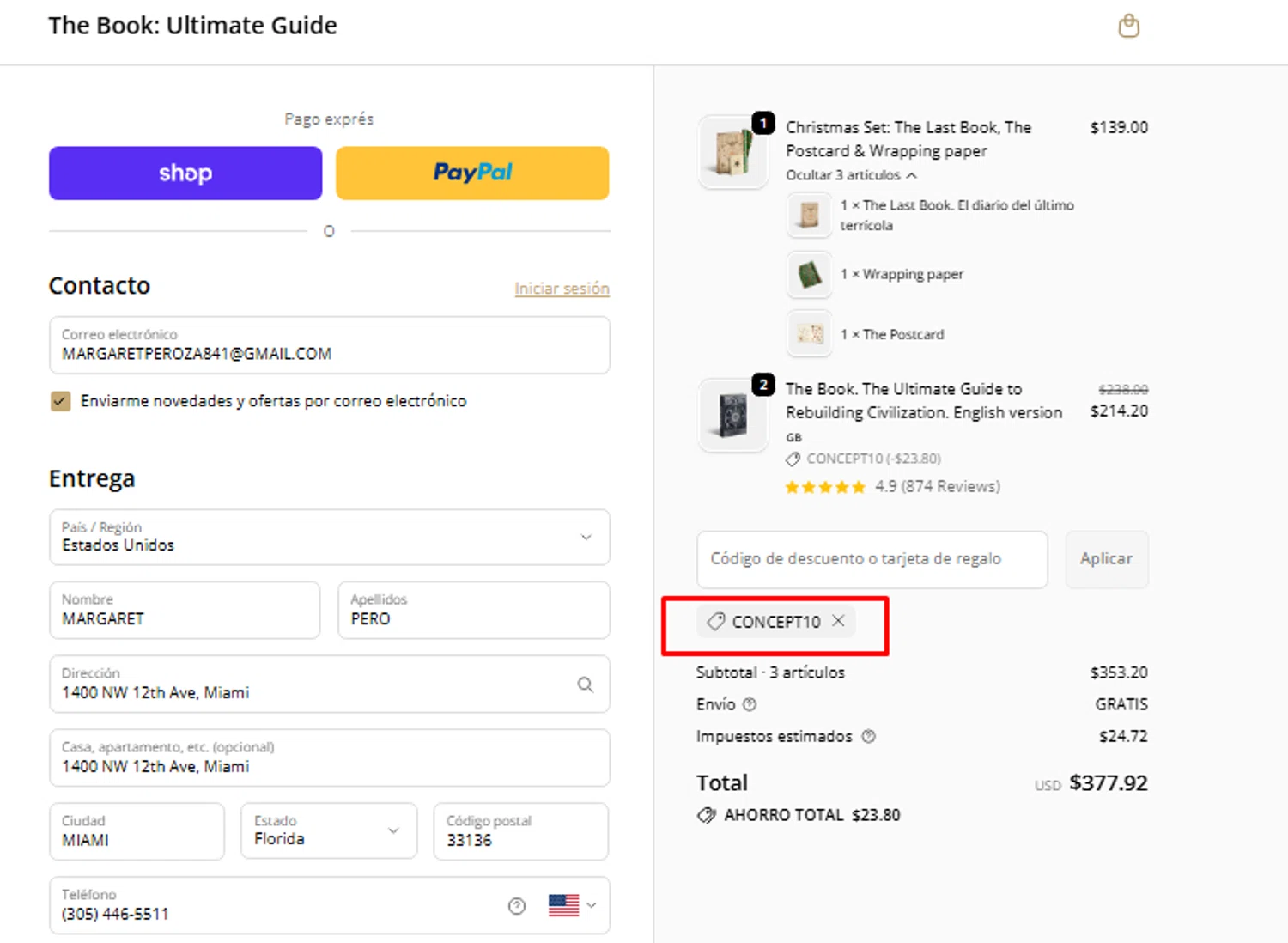Click the Total amount $377.92
Image resolution: width=1288 pixels, height=943 pixels.
1108,783
